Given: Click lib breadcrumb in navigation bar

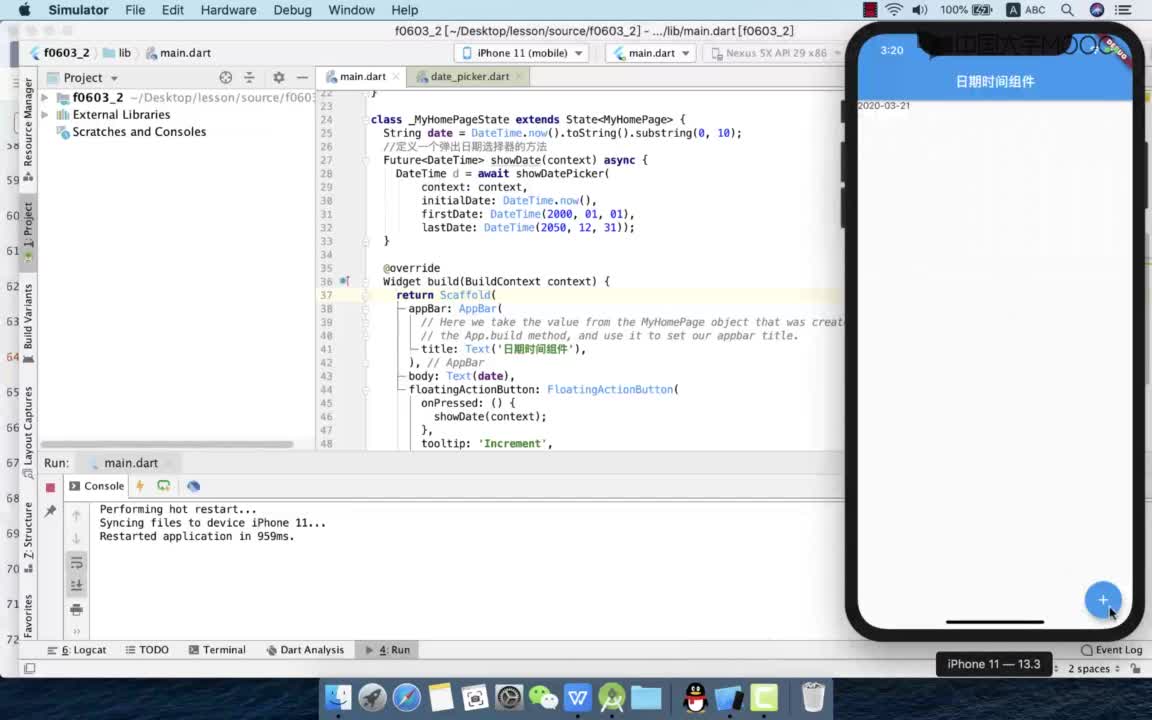Looking at the screenshot, I should (118, 53).
